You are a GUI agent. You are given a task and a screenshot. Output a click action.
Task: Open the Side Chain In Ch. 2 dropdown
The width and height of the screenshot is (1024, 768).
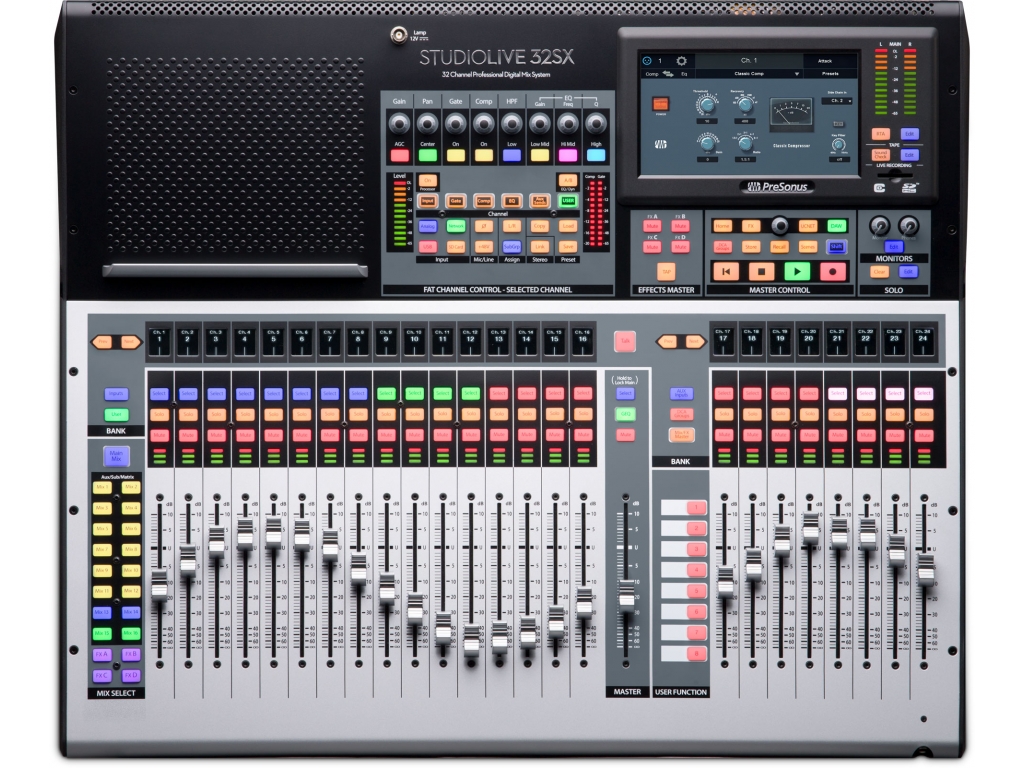coord(837,101)
